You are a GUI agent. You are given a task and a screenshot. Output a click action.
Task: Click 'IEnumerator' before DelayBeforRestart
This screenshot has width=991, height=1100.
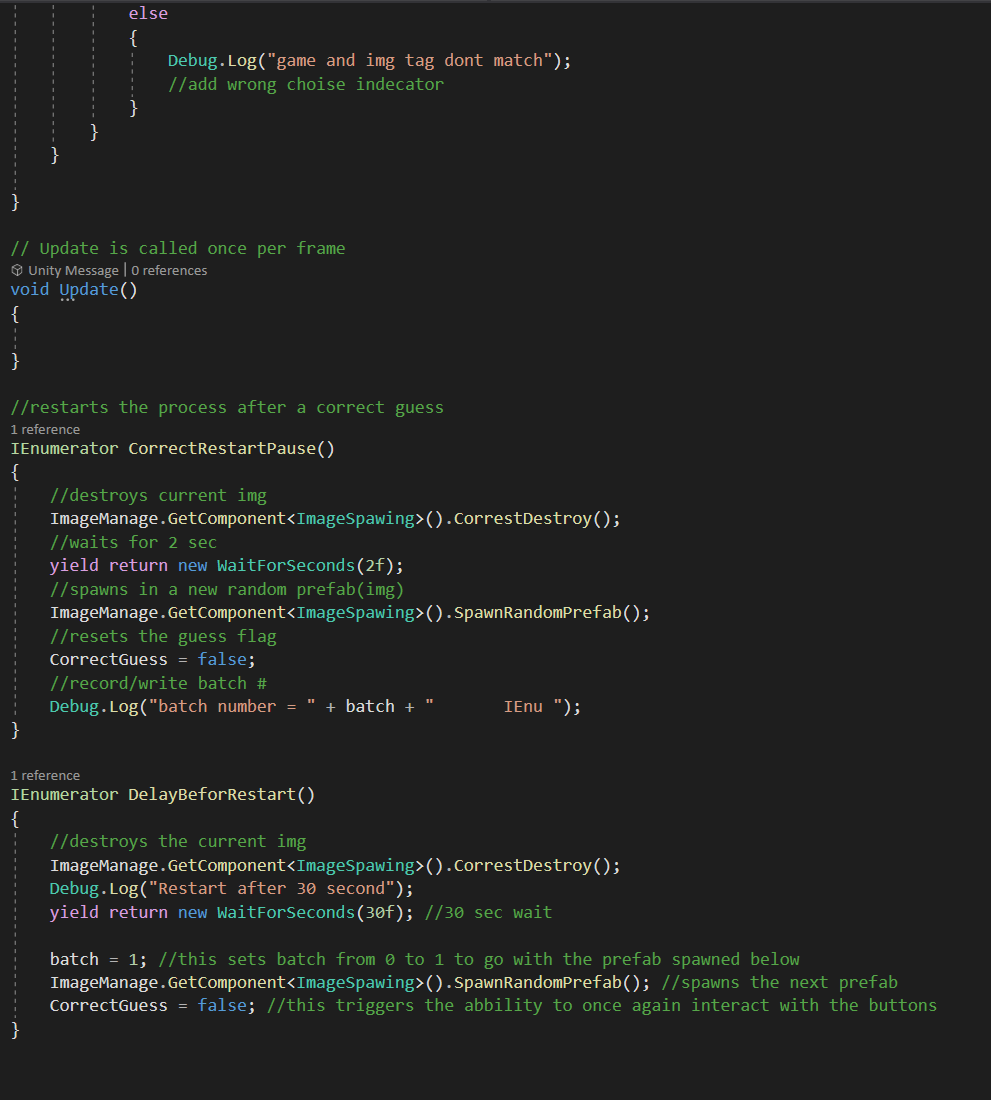[65, 794]
